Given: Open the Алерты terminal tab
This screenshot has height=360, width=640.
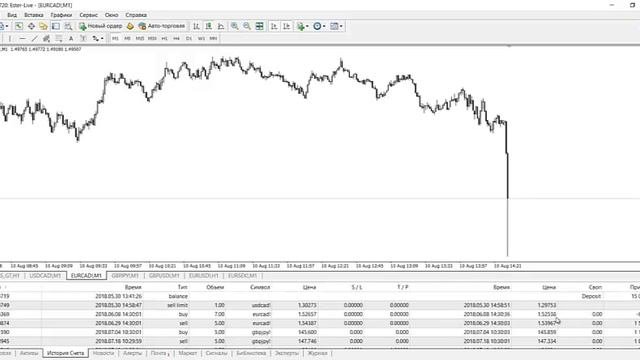Looking at the screenshot, I should point(133,353).
